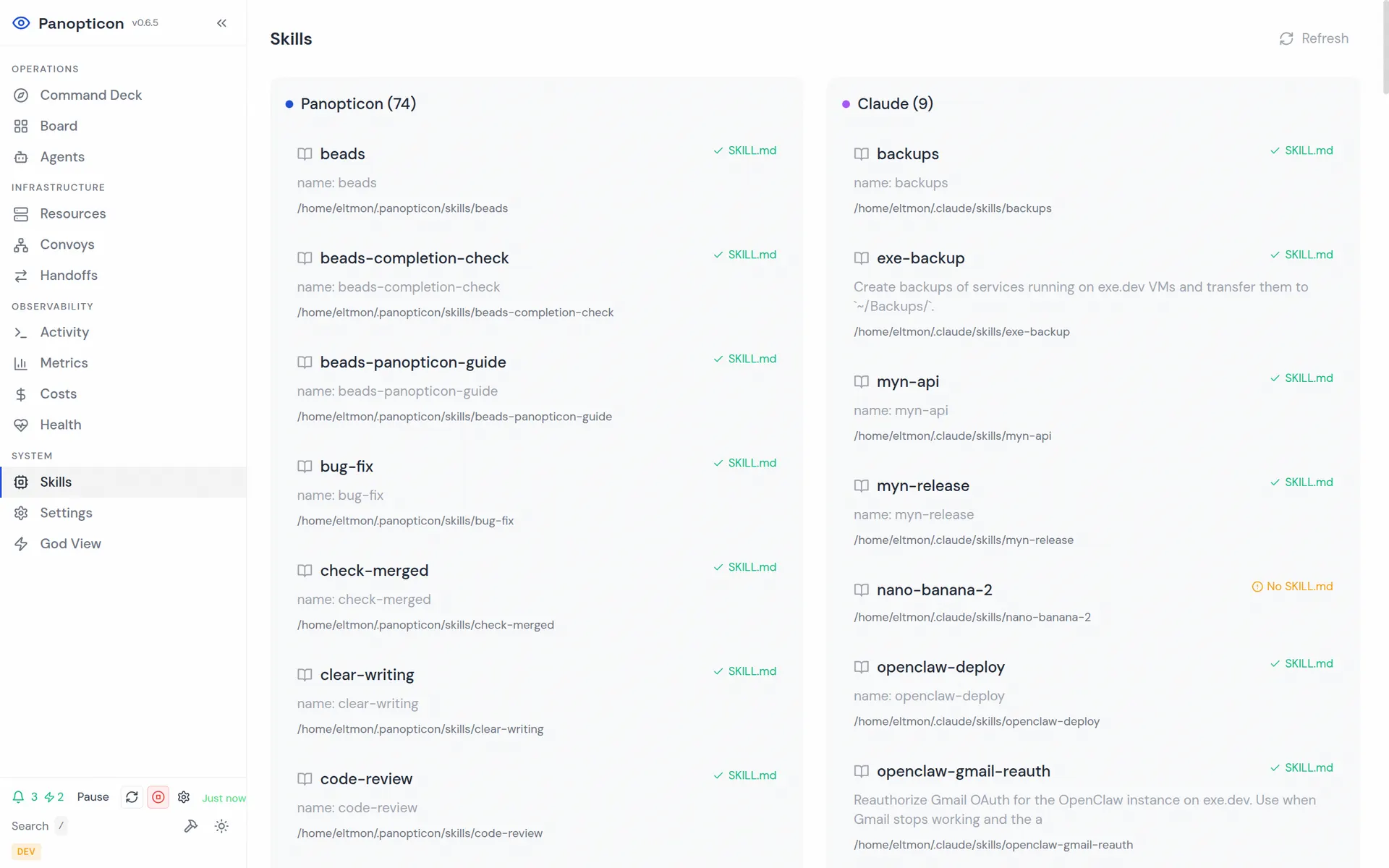Click the red record-stop icon
Screen dimensions: 1389x868
158,797
